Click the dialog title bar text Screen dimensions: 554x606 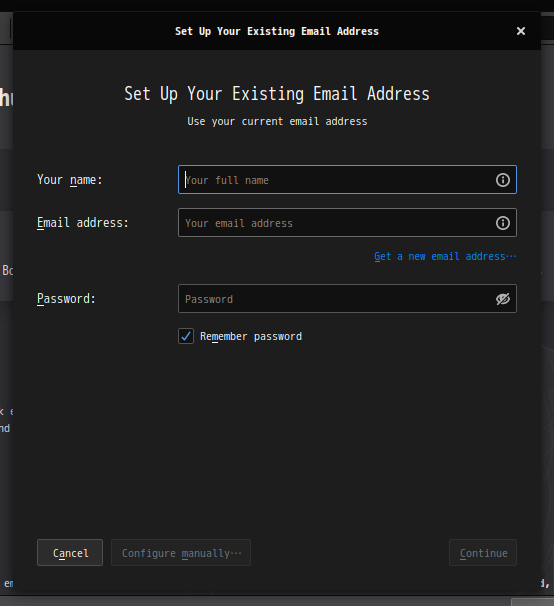(x=277, y=31)
